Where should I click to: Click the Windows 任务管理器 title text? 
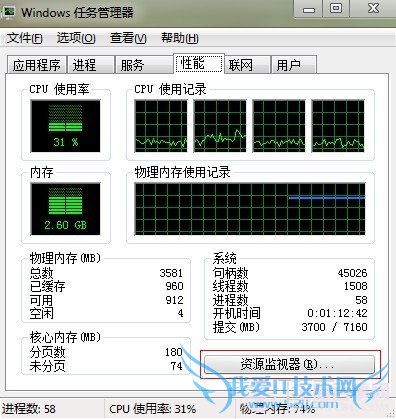[x=77, y=13]
